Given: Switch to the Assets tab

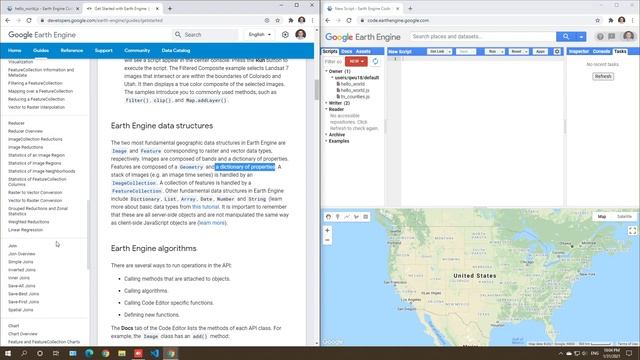Looking at the screenshot, I should 363,51.
